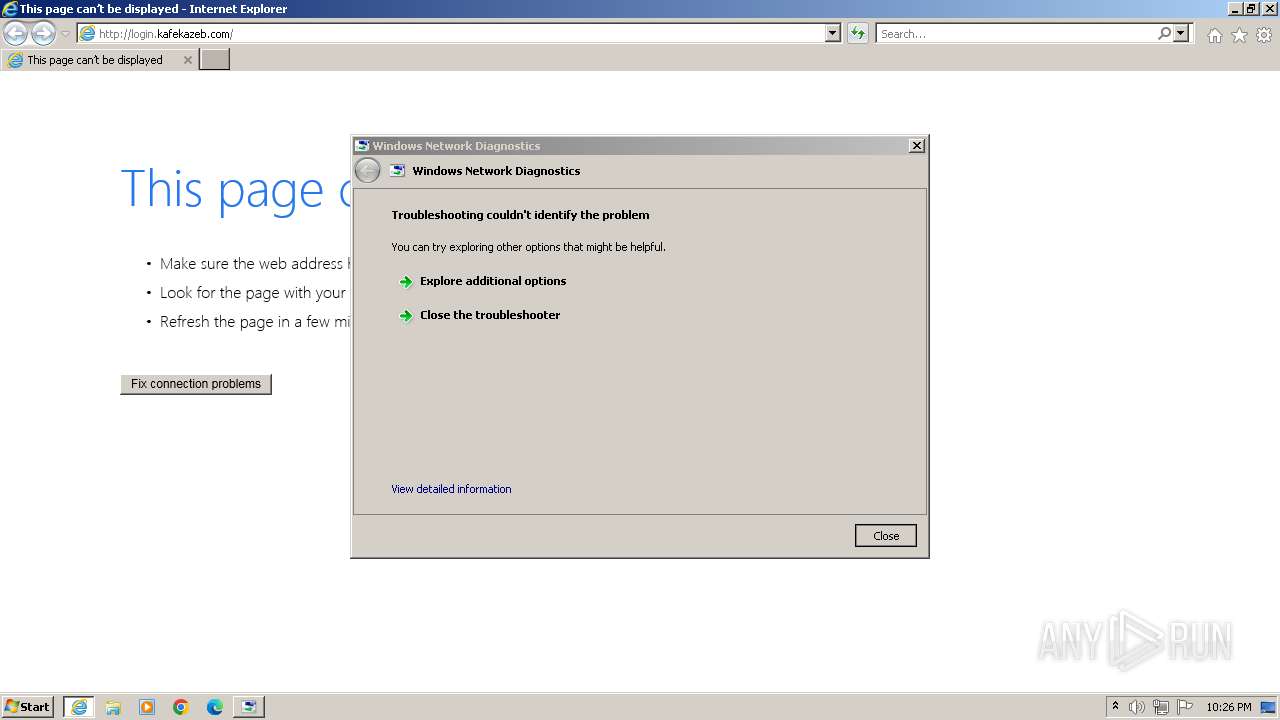Launch Microsoft Edge from taskbar
This screenshot has width=1280, height=720.
tap(215, 707)
